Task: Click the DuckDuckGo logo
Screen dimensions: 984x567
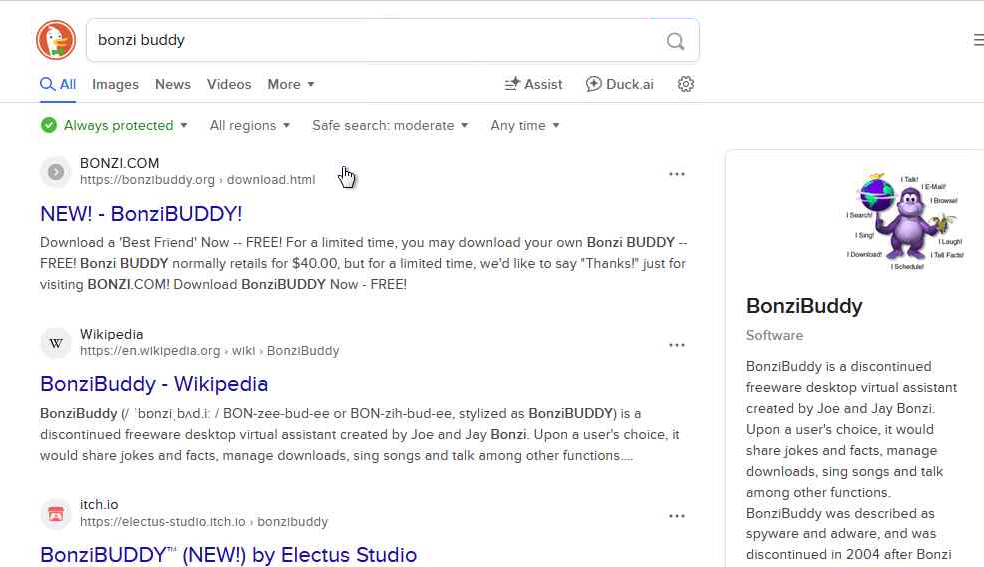Action: coord(56,40)
